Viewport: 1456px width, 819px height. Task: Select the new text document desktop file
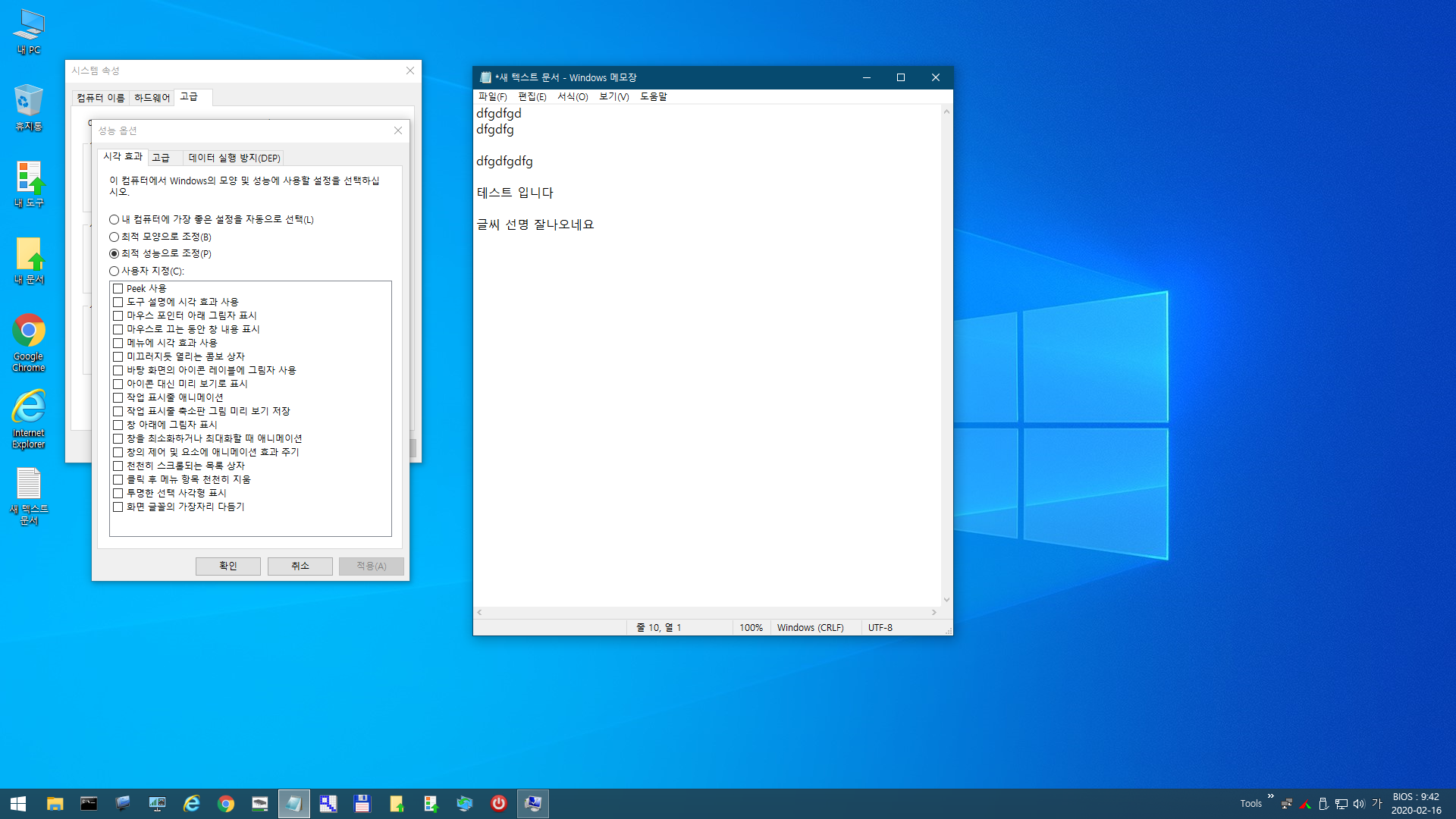click(x=29, y=496)
